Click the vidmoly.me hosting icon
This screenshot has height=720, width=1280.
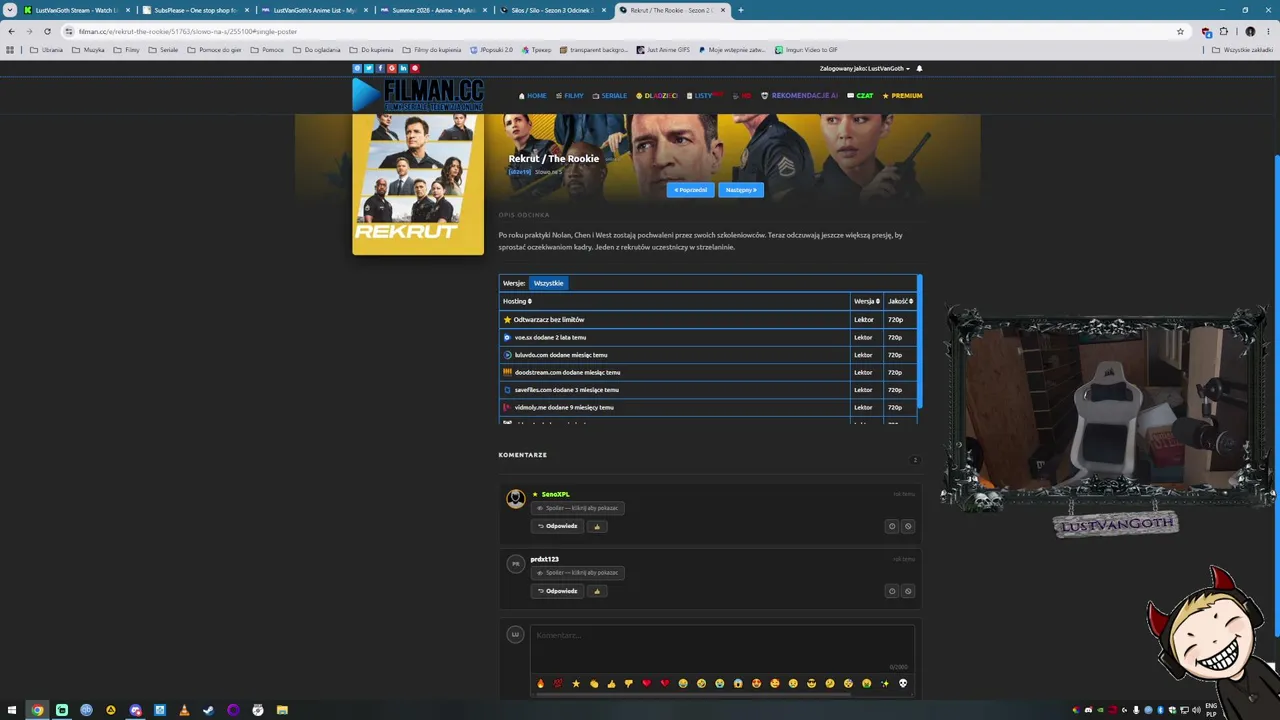pos(507,408)
